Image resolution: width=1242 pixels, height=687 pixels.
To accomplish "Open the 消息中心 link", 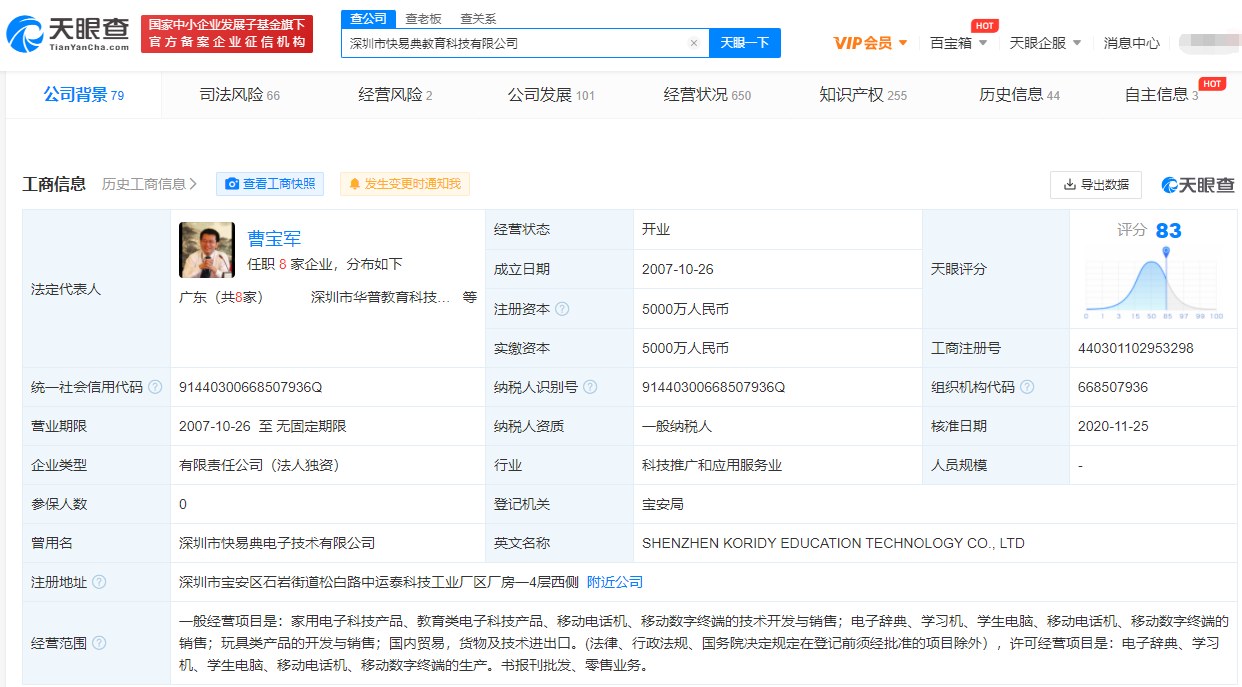I will [x=1132, y=43].
